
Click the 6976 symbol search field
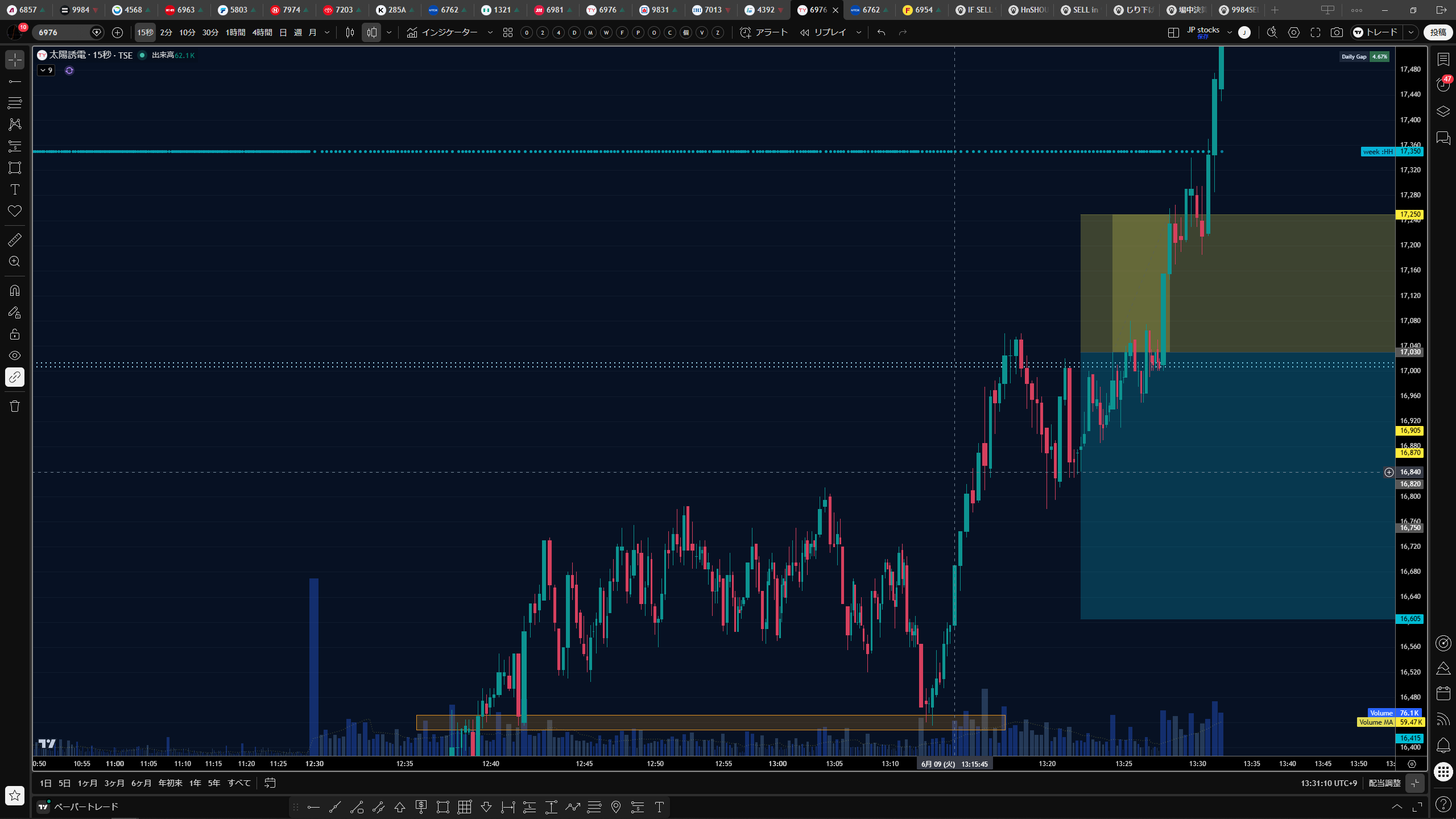(x=63, y=32)
